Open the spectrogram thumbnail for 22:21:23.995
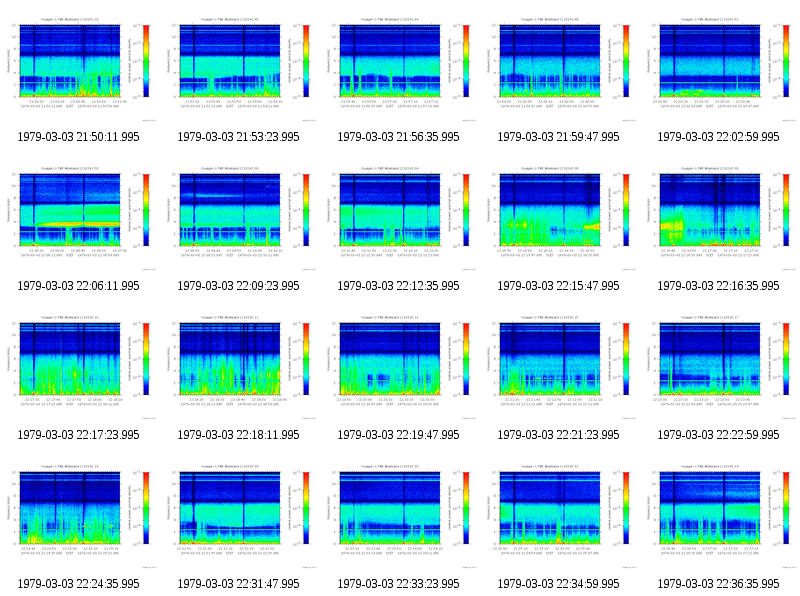 558,367
